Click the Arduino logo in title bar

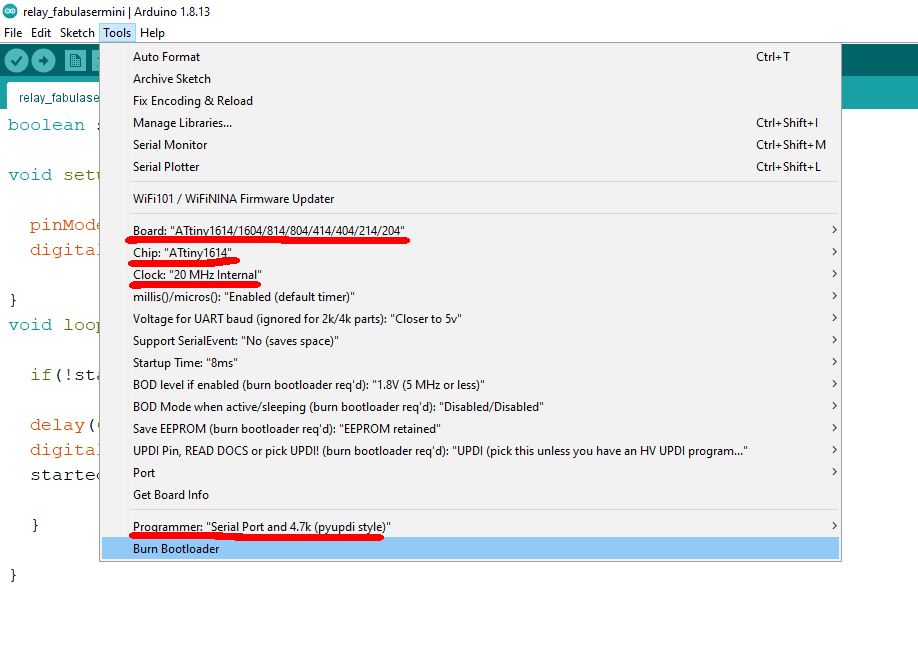(x=9, y=11)
